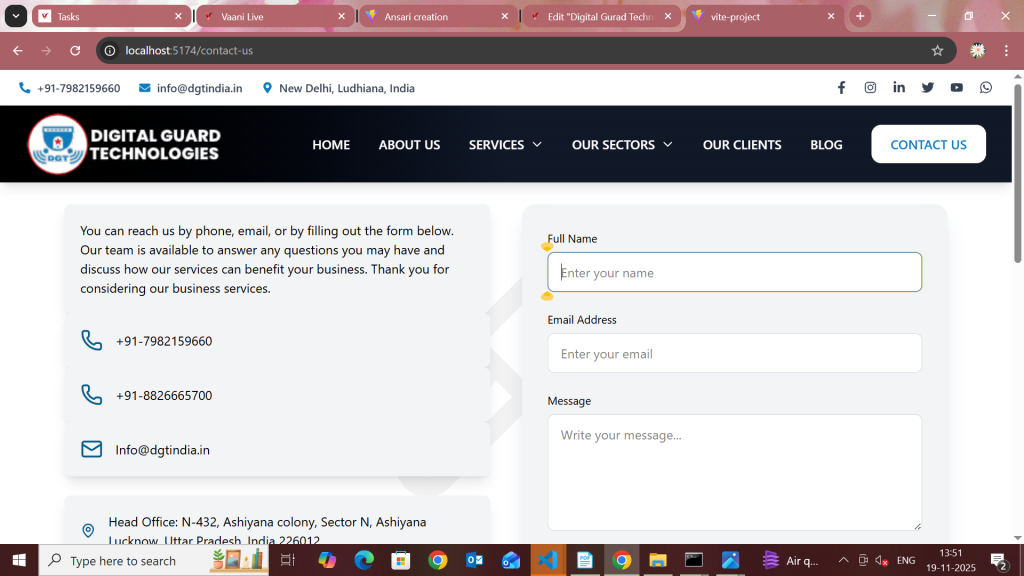
Task: Expand the SERVICES dropdown menu
Action: (505, 145)
